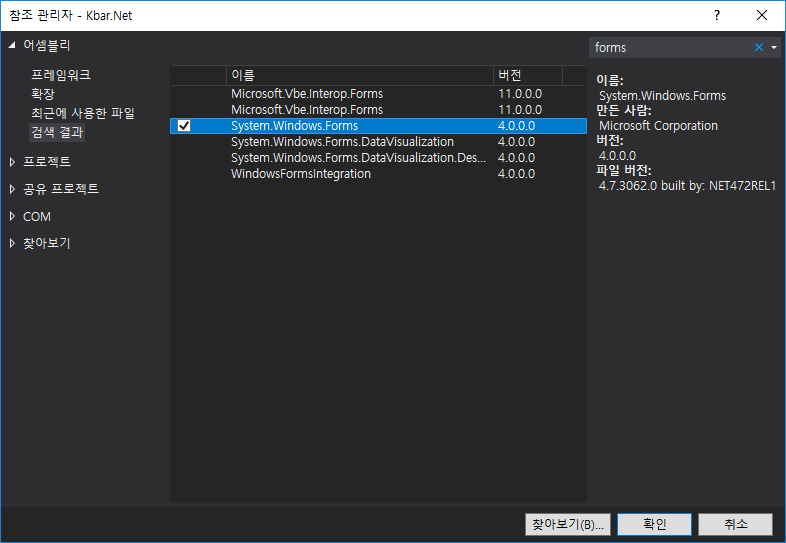The width and height of the screenshot is (786, 543).
Task: Close the 참조 관리자 dialog
Action: 762,16
